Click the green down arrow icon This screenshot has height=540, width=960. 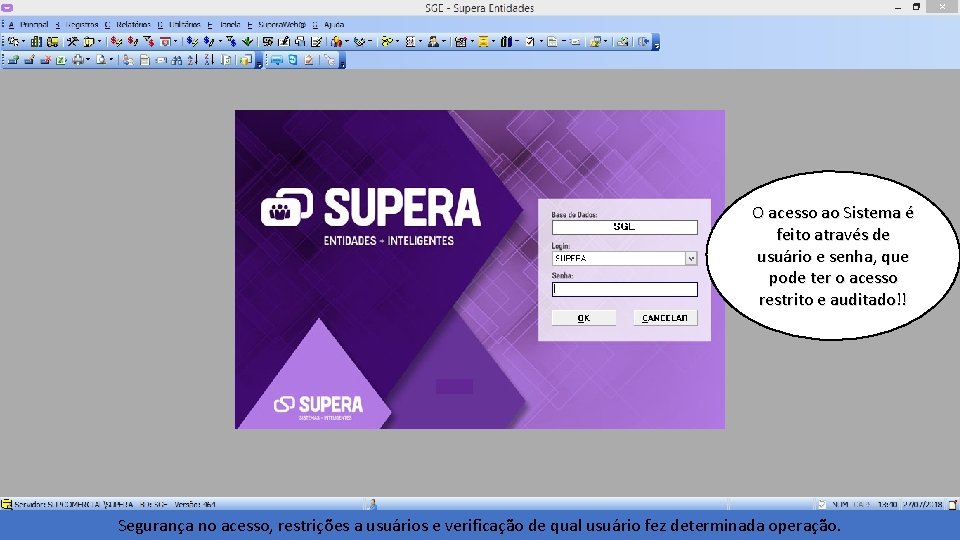[247, 42]
